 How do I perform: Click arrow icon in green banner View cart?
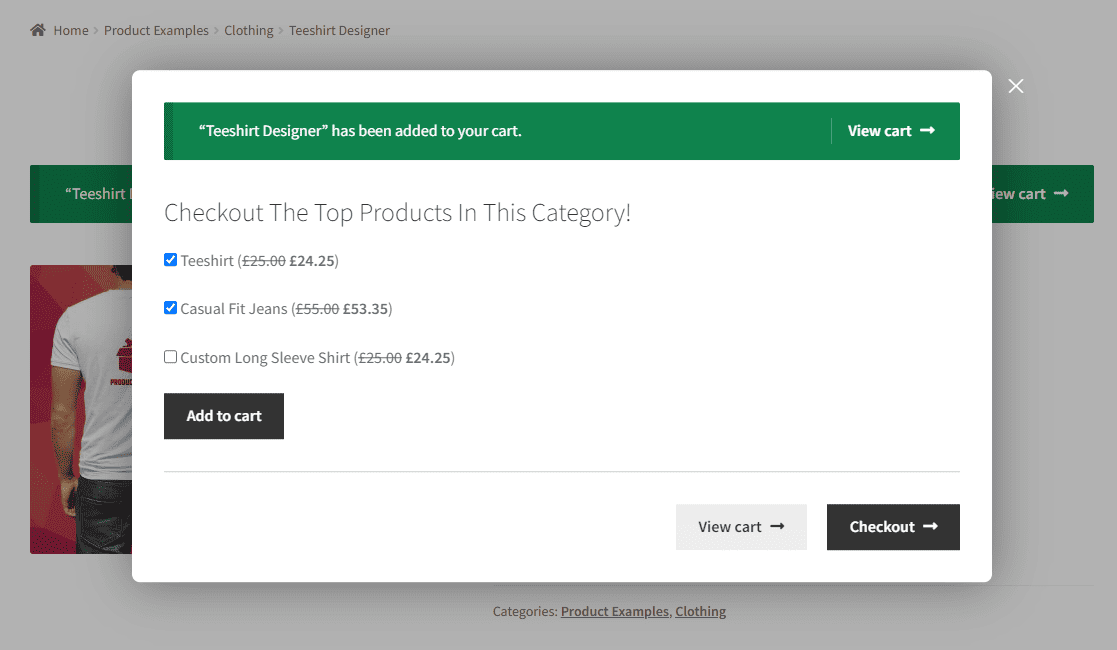click(928, 130)
